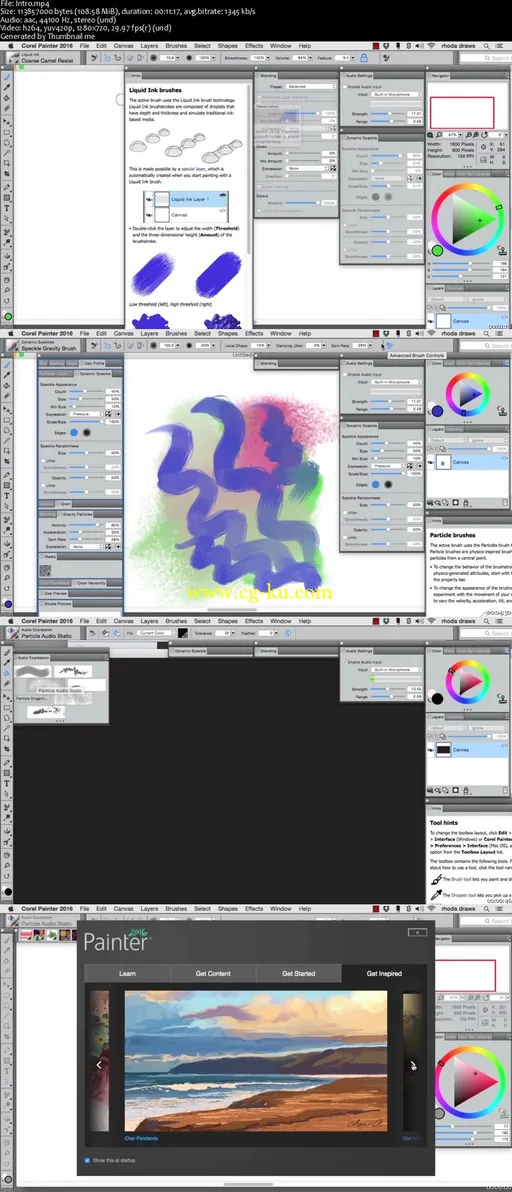512x1192 pixels.
Task: Hide the Canvas layer in the dark-canvas frame
Action: [x=431, y=749]
